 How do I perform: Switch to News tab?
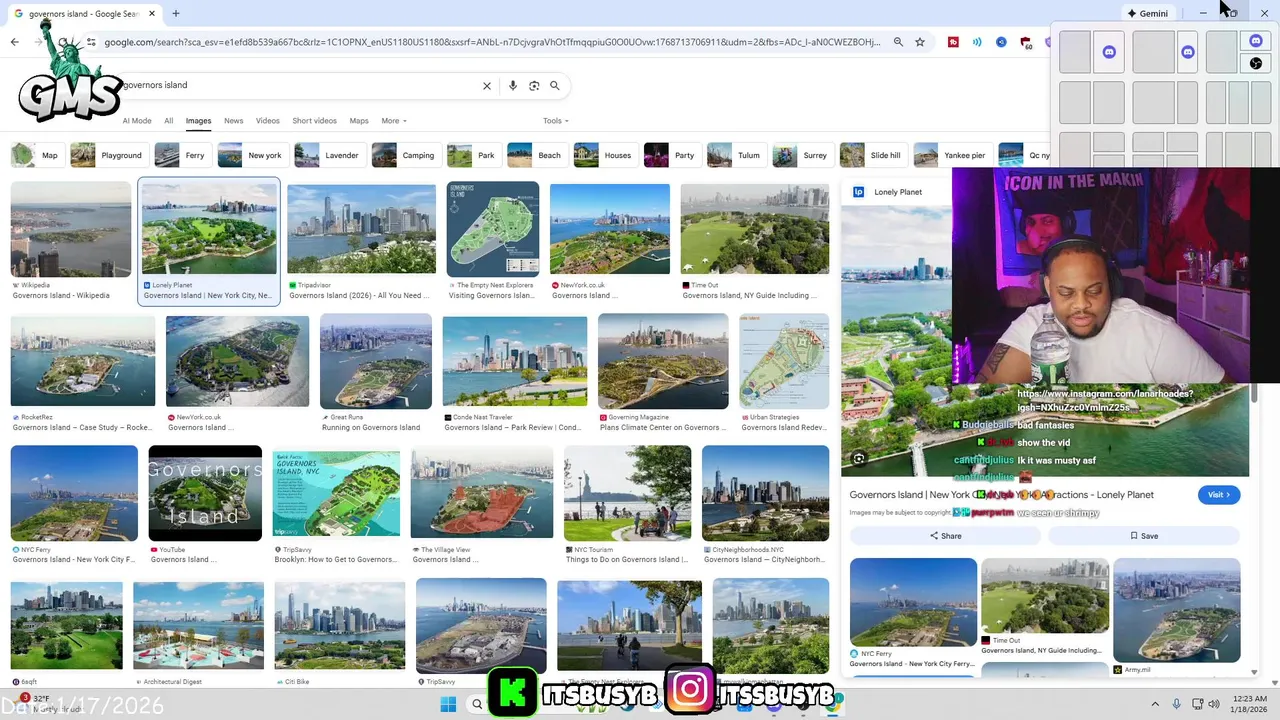click(x=233, y=121)
